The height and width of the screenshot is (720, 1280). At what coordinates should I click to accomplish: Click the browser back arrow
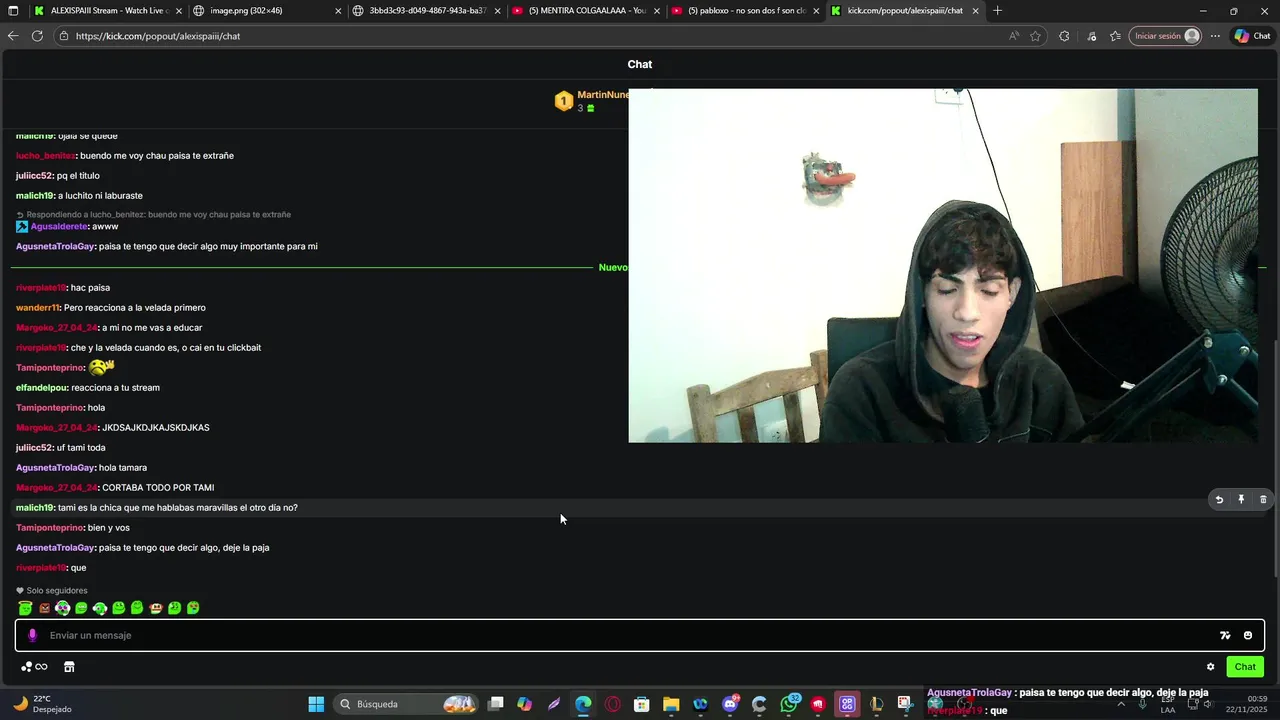(x=13, y=36)
